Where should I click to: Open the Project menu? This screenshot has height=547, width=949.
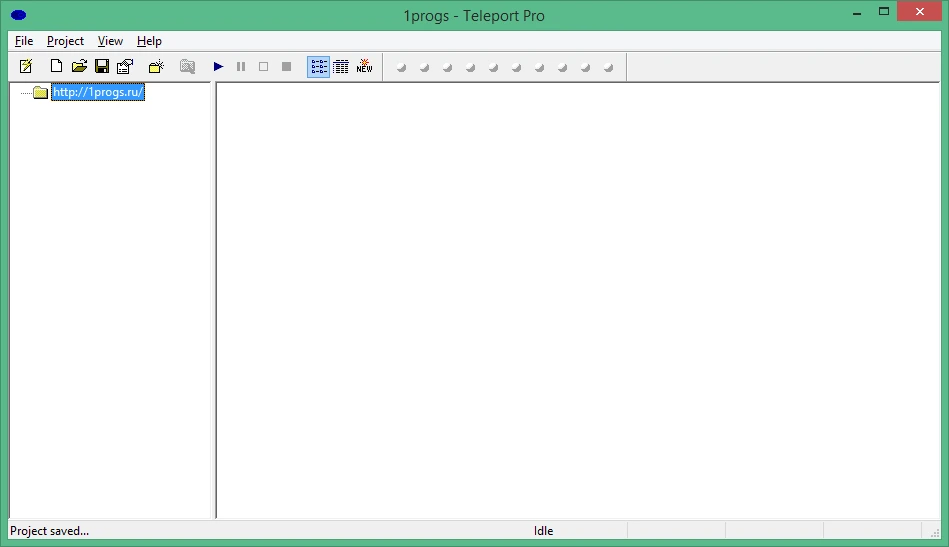65,41
